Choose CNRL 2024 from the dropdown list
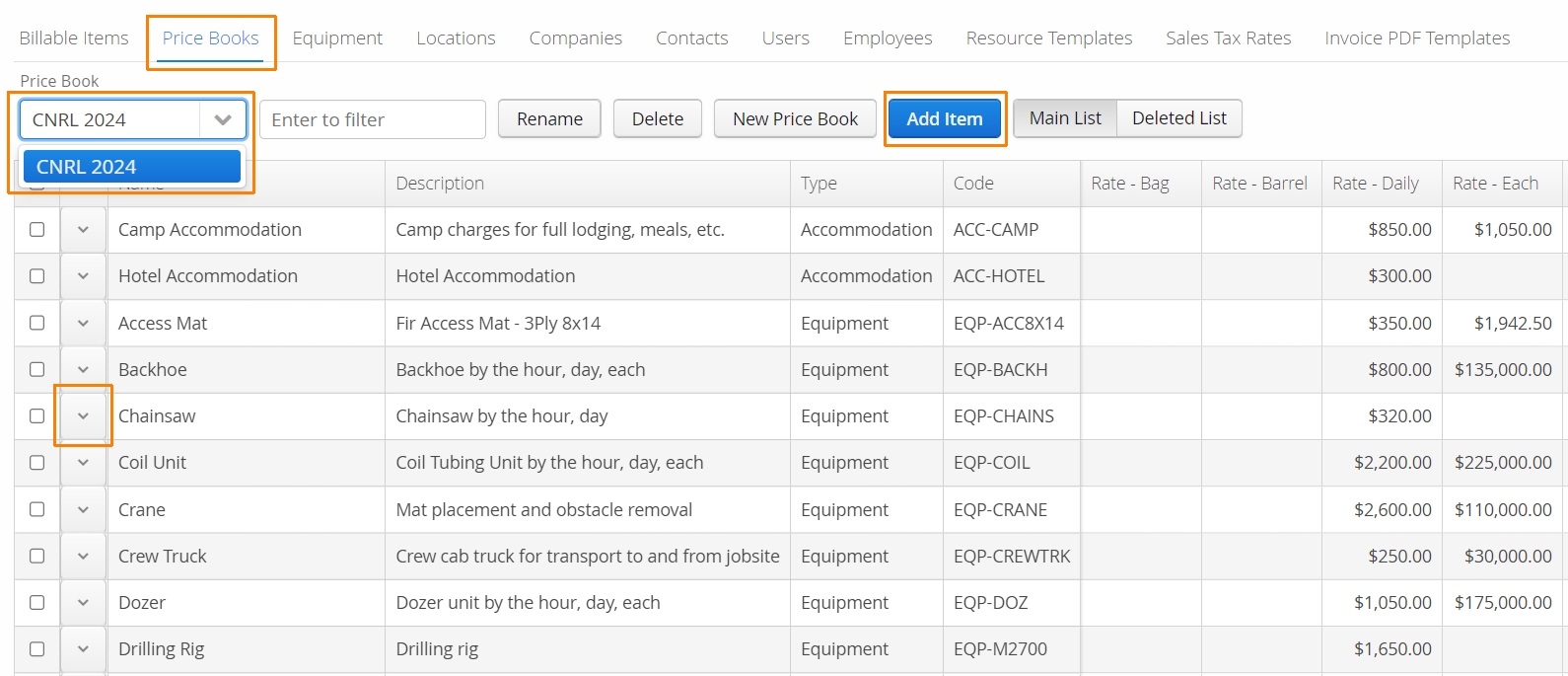Screen dimensions: 1568x676 click(132, 167)
